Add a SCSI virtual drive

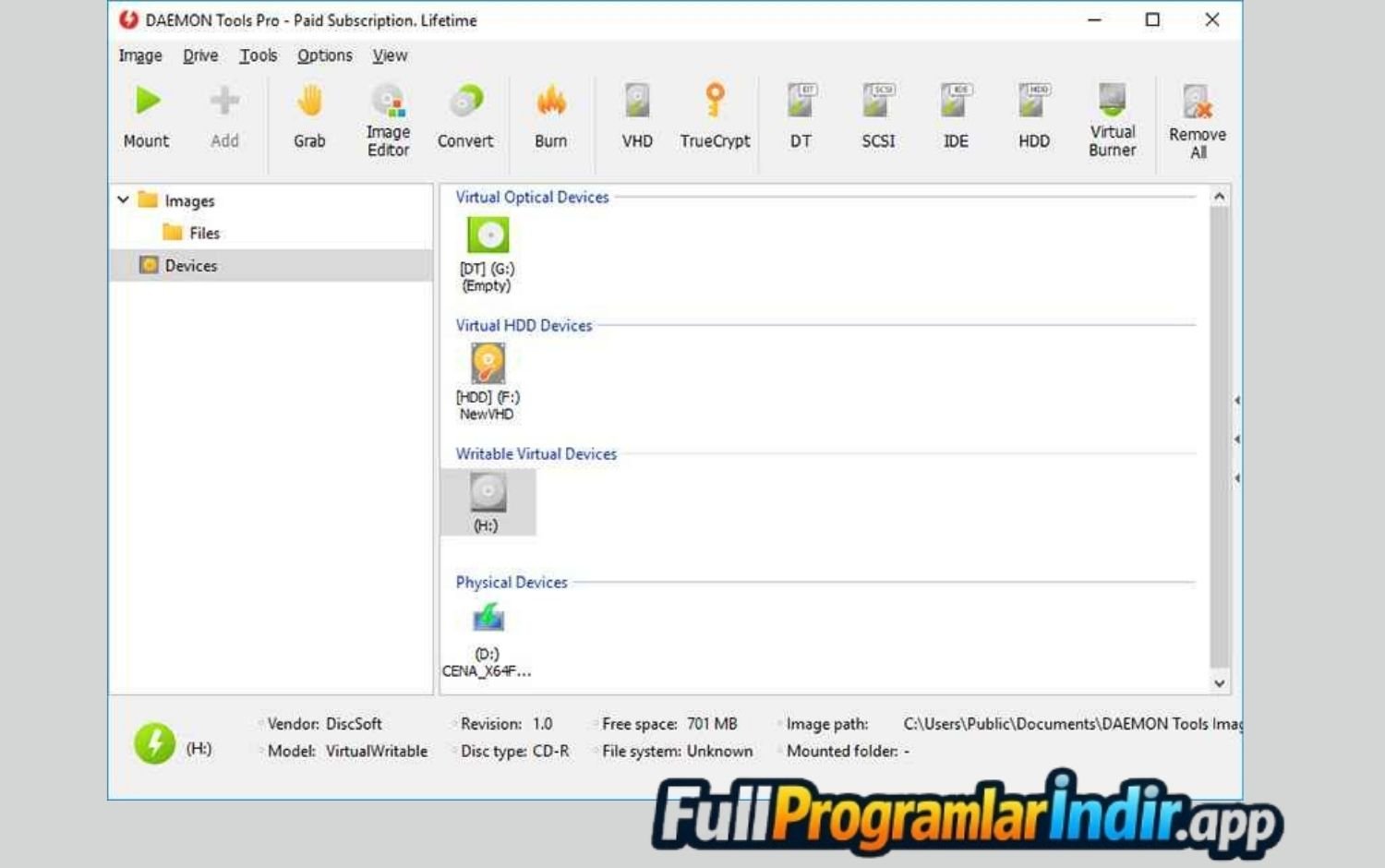tap(878, 101)
